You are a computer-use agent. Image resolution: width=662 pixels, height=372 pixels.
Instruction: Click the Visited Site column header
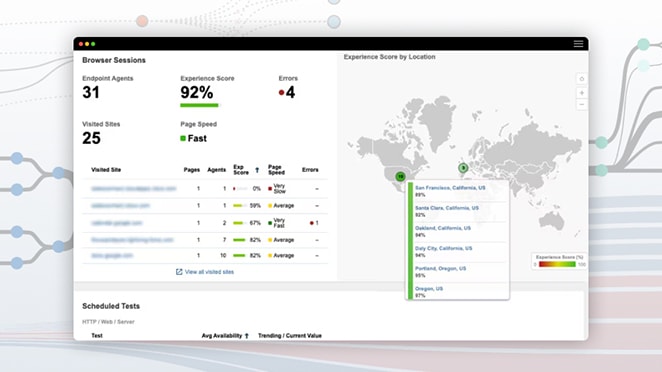point(106,170)
